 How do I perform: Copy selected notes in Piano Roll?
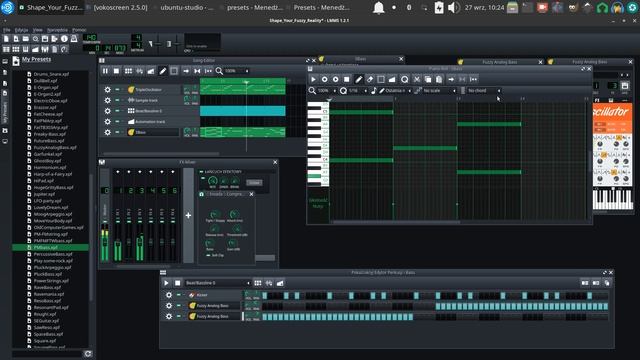428,80
